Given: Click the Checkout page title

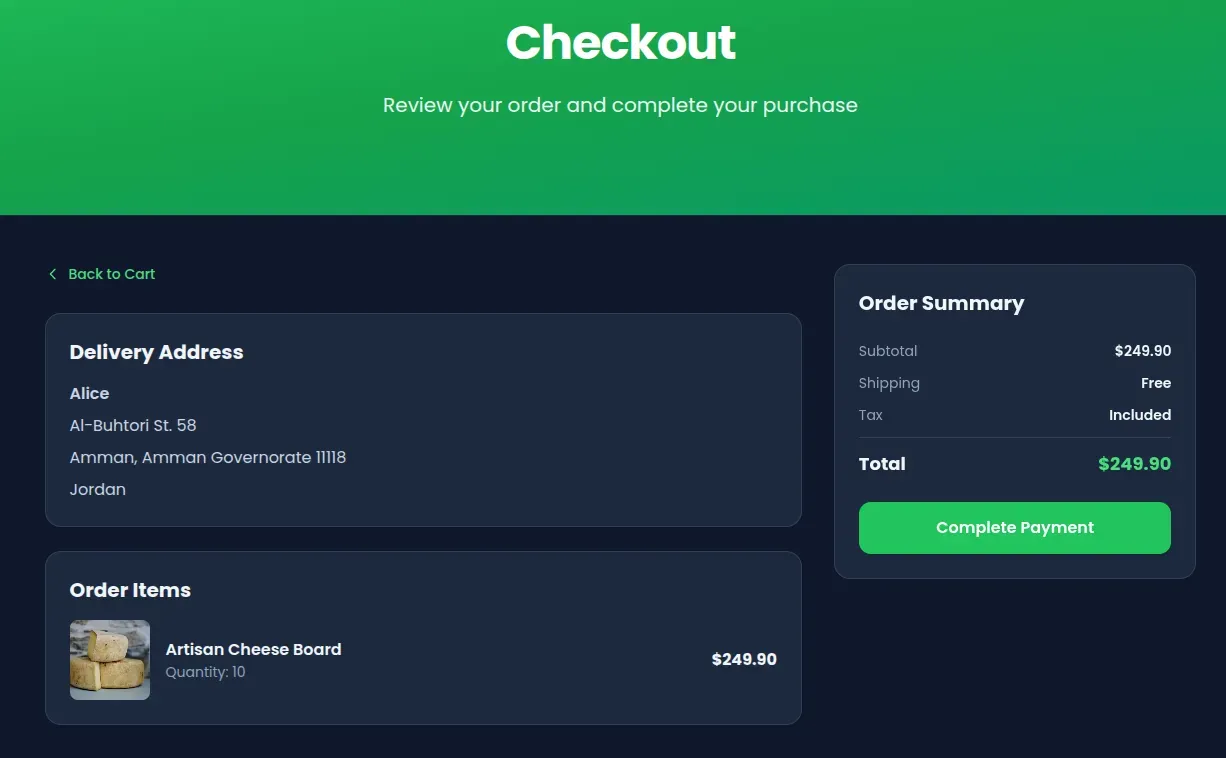Looking at the screenshot, I should pyautogui.click(x=620, y=42).
